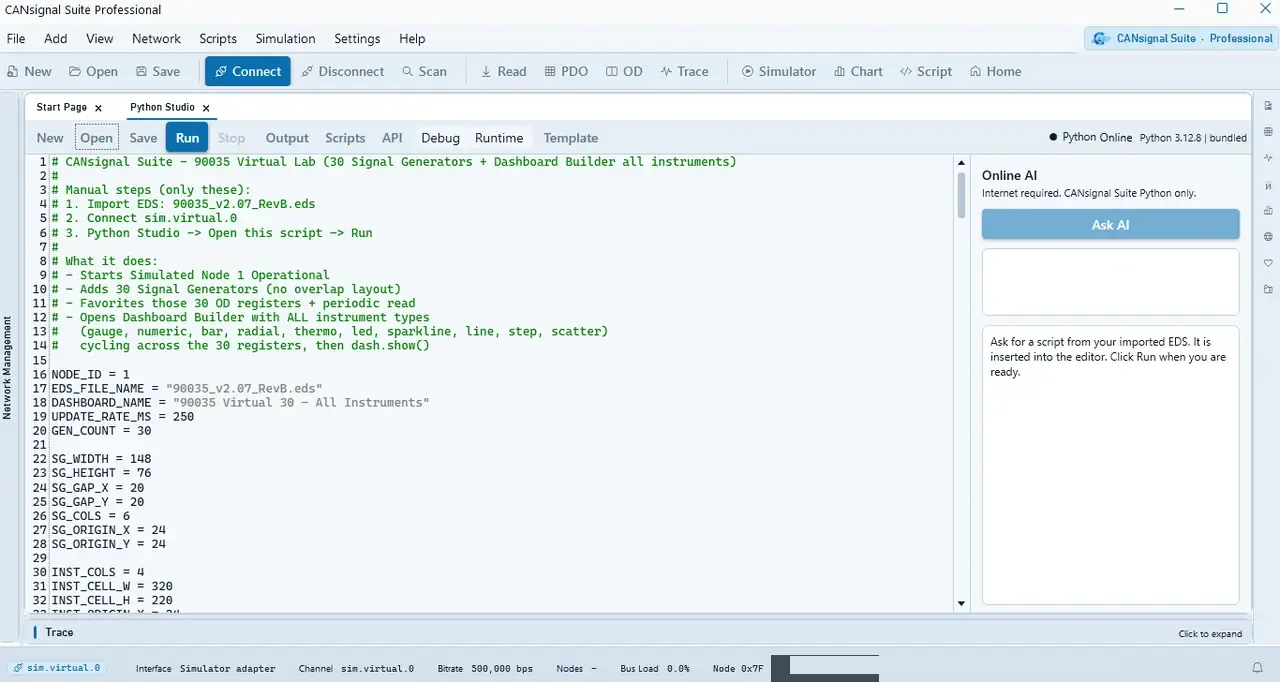Open the File menu

[16, 39]
